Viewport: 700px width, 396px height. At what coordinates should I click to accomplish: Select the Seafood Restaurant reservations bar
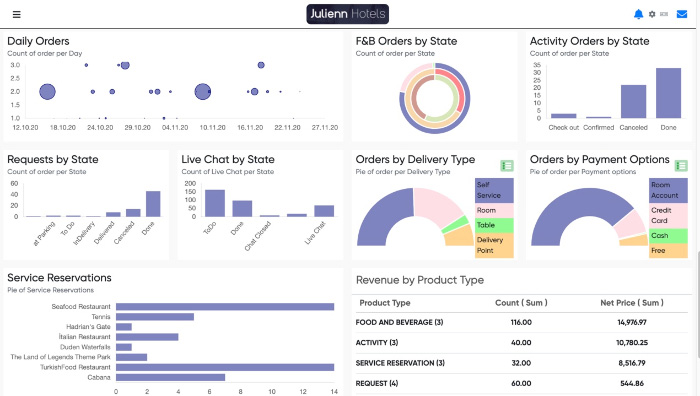225,307
